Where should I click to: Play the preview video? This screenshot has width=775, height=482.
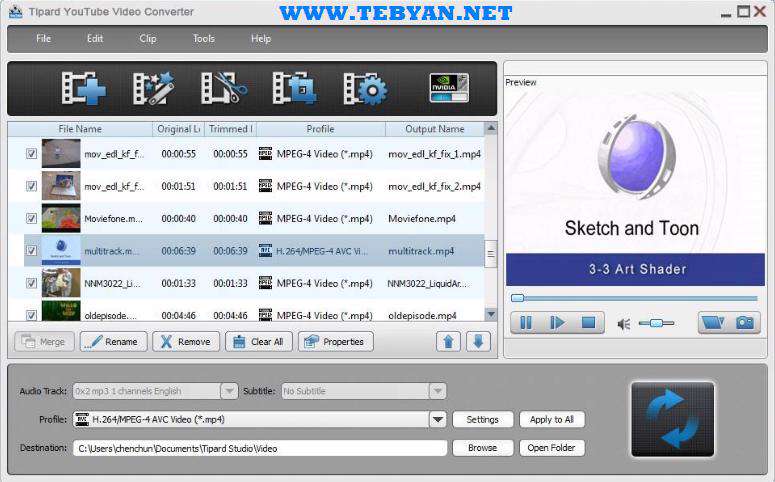pos(557,323)
